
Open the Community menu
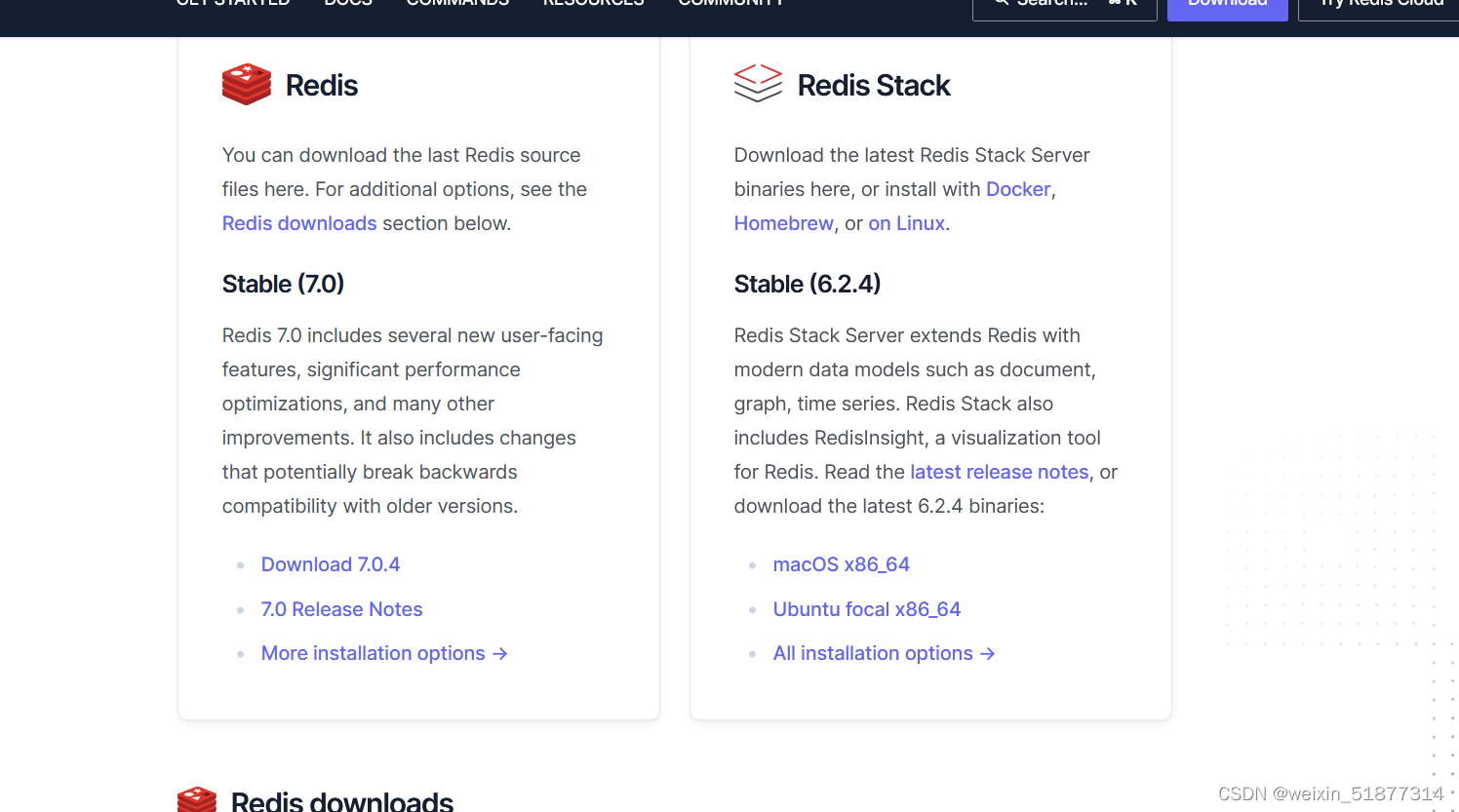coord(731,4)
